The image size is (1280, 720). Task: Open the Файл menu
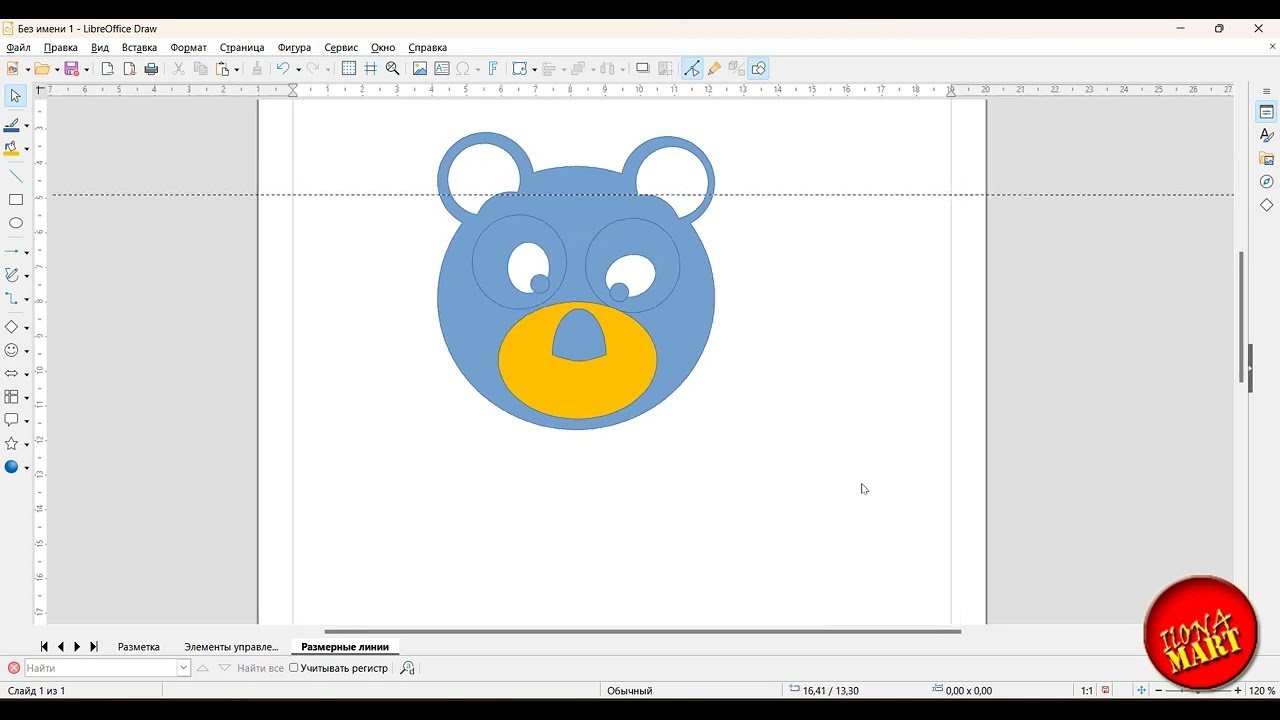coord(18,47)
